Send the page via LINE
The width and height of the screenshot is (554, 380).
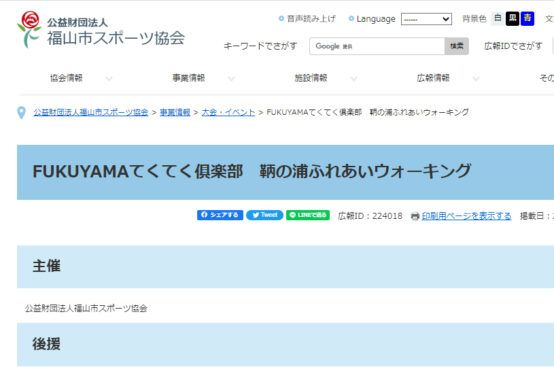(308, 215)
